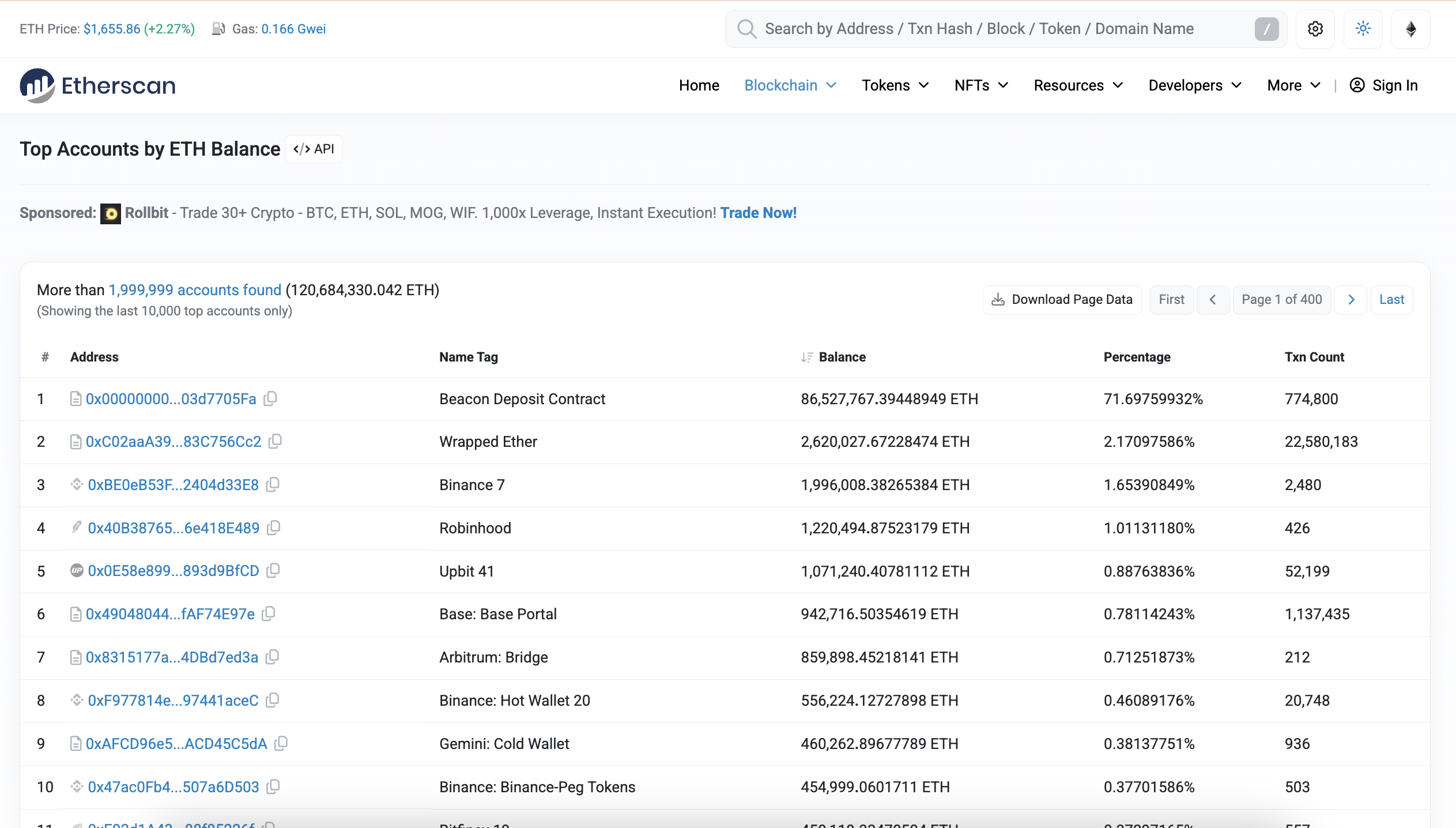The height and width of the screenshot is (828, 1456).
Task: Expand the Blockchain menu
Action: pos(790,85)
